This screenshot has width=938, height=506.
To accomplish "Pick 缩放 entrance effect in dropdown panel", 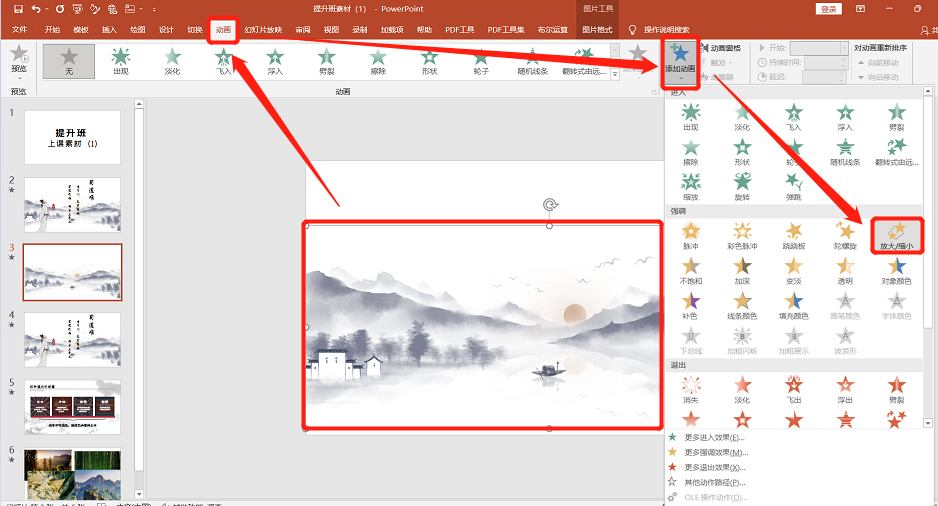I will click(x=691, y=187).
